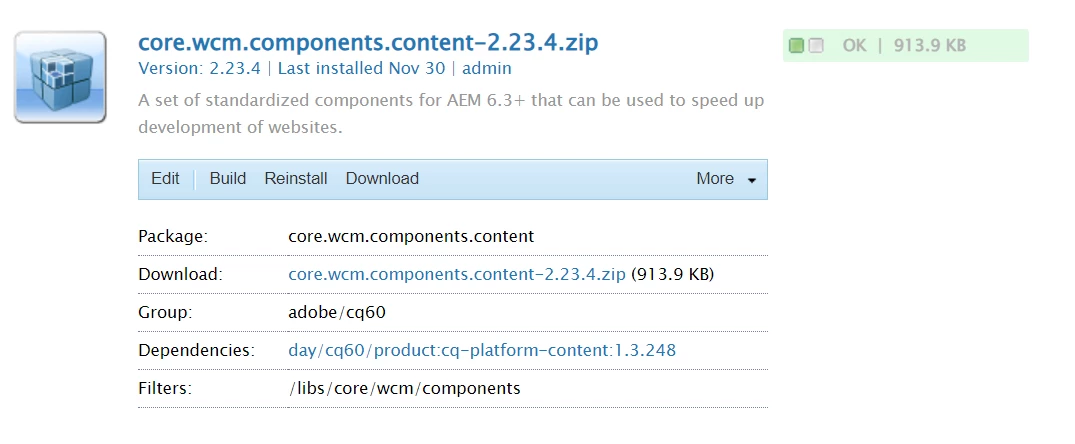
Task: Click Edit in the package toolbar
Action: point(165,179)
